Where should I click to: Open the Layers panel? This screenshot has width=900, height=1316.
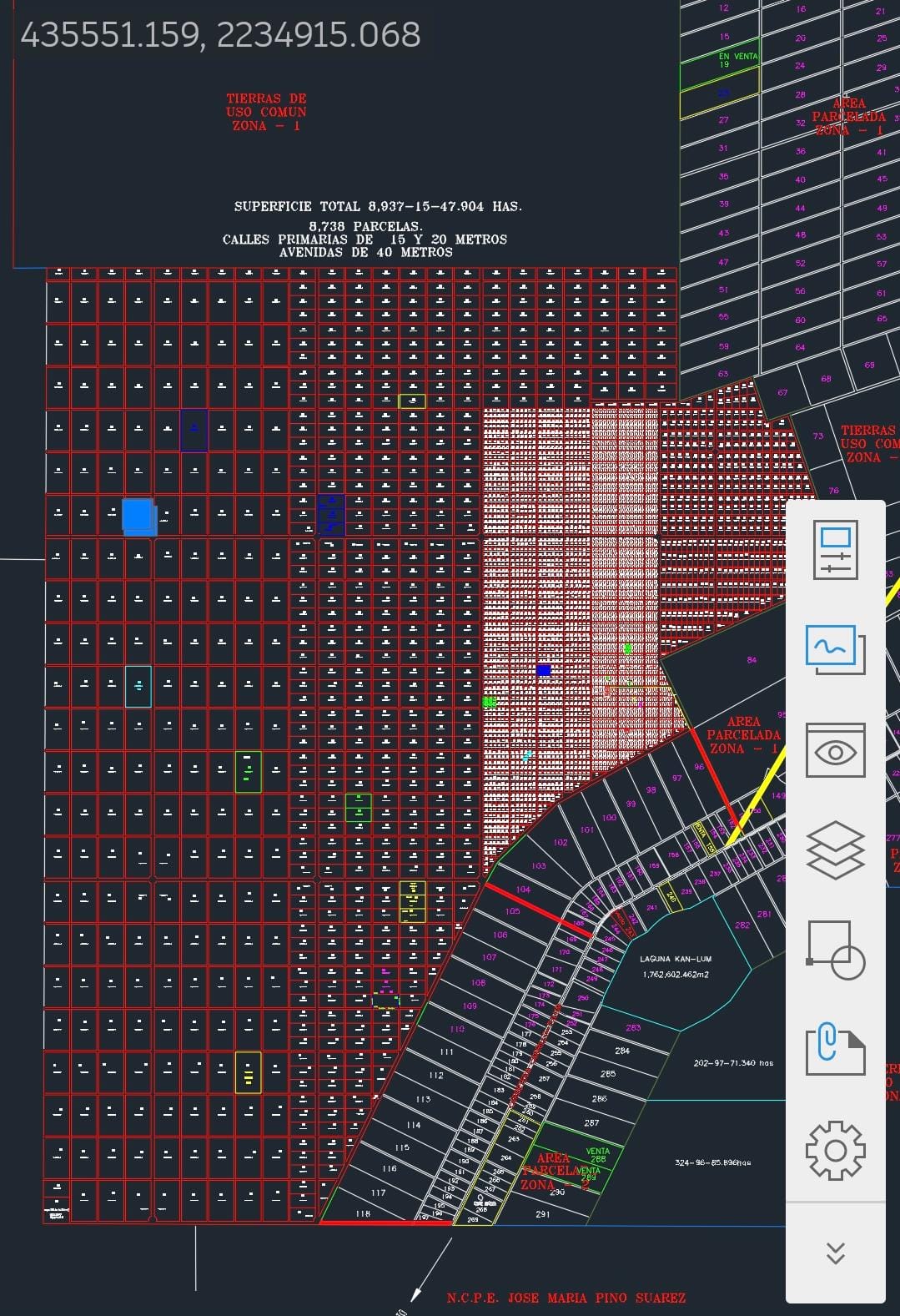point(835,850)
